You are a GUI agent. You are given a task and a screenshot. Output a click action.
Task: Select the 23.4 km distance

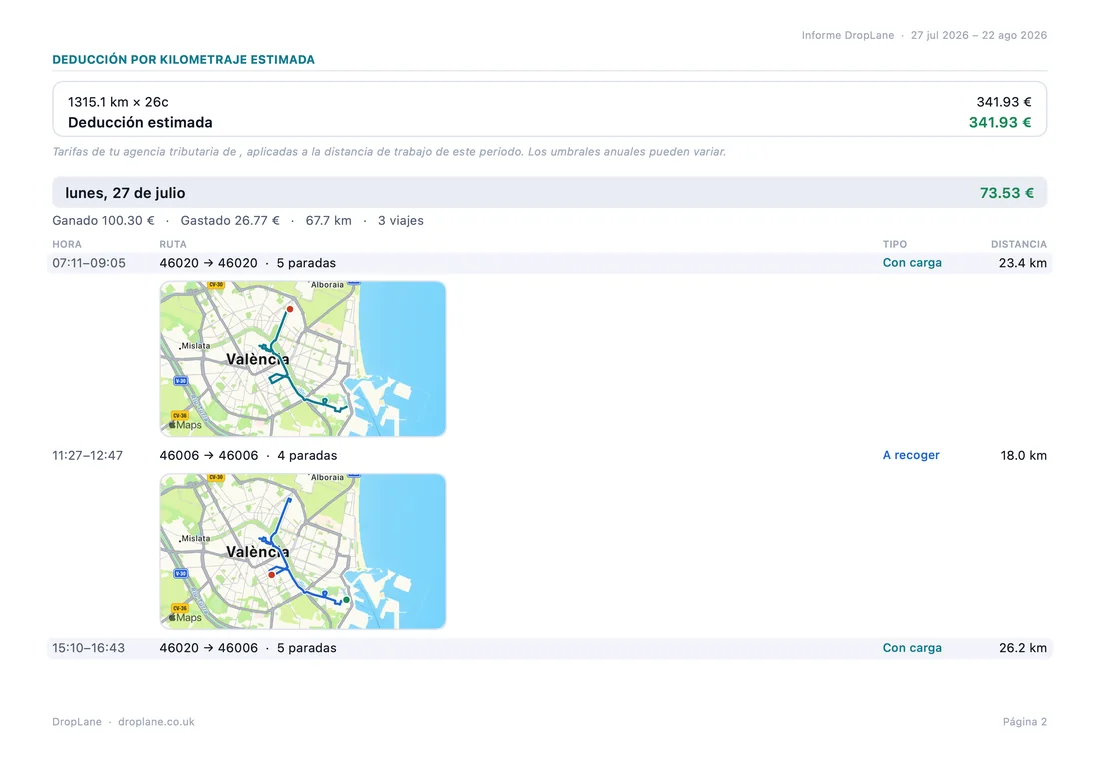tap(1023, 263)
